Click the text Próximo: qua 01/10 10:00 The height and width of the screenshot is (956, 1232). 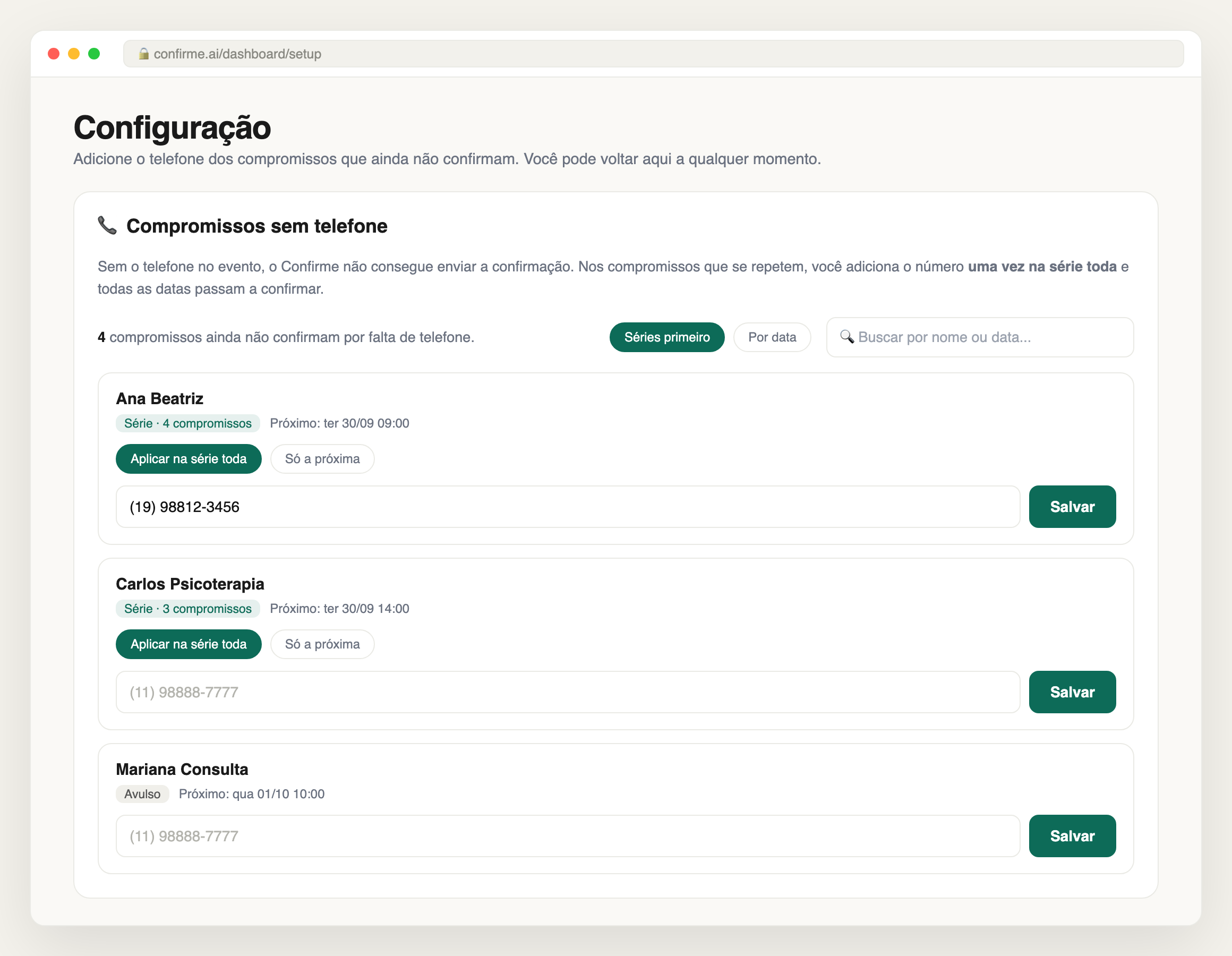[x=252, y=794]
